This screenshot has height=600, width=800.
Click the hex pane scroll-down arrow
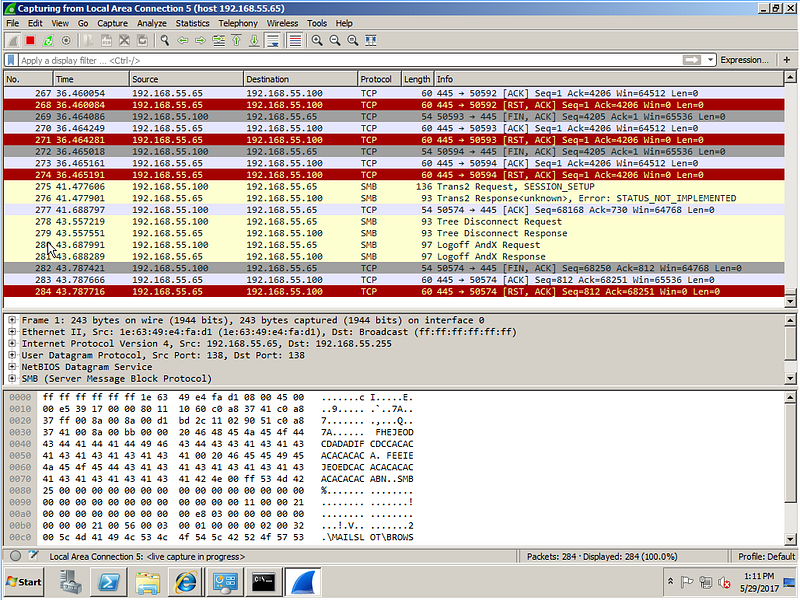click(x=790, y=539)
